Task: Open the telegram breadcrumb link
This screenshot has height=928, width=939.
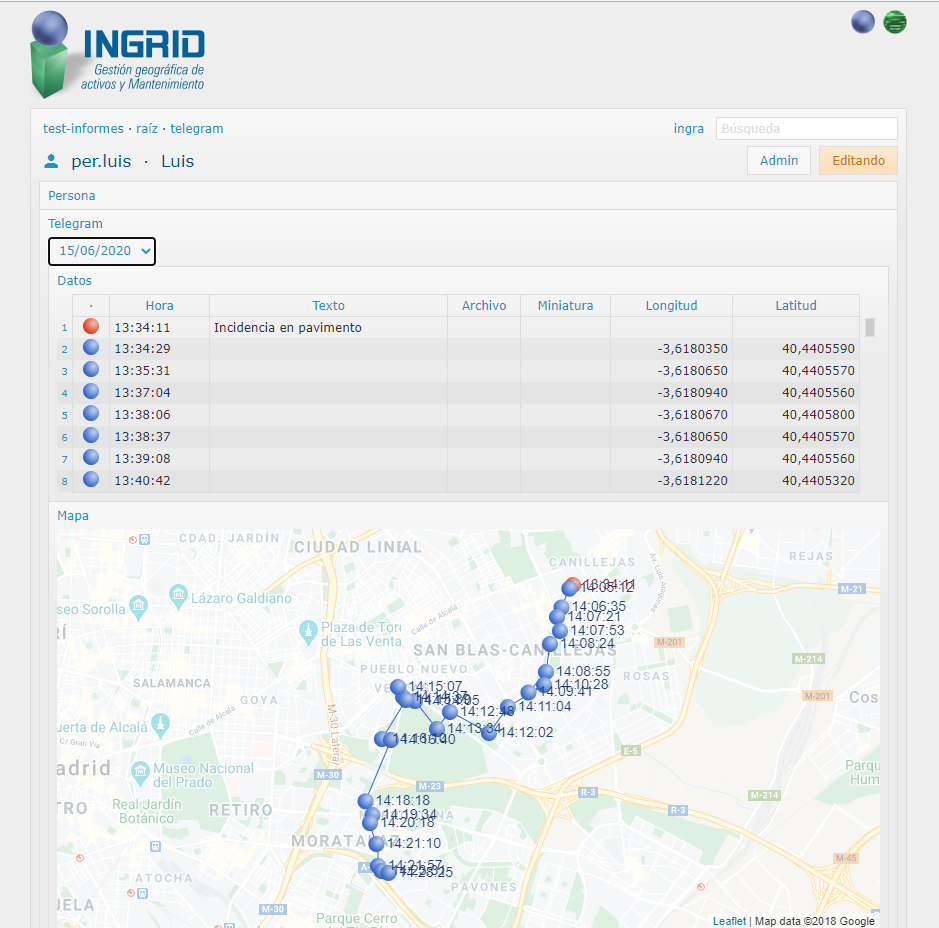Action: click(x=196, y=129)
